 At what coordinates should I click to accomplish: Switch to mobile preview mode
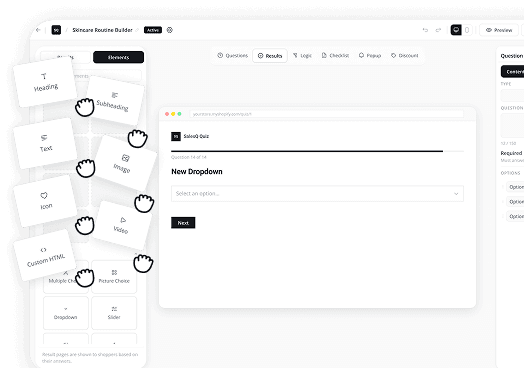[x=467, y=30]
